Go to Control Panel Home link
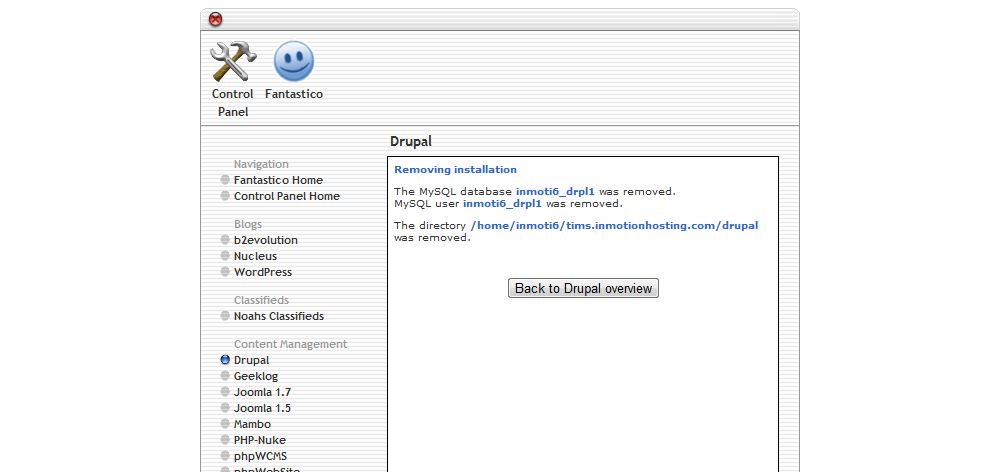 coord(286,196)
